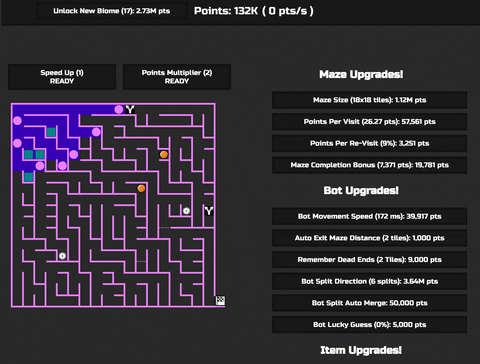
Task: Click the white ring item at bottom-left
Action: pos(62,256)
